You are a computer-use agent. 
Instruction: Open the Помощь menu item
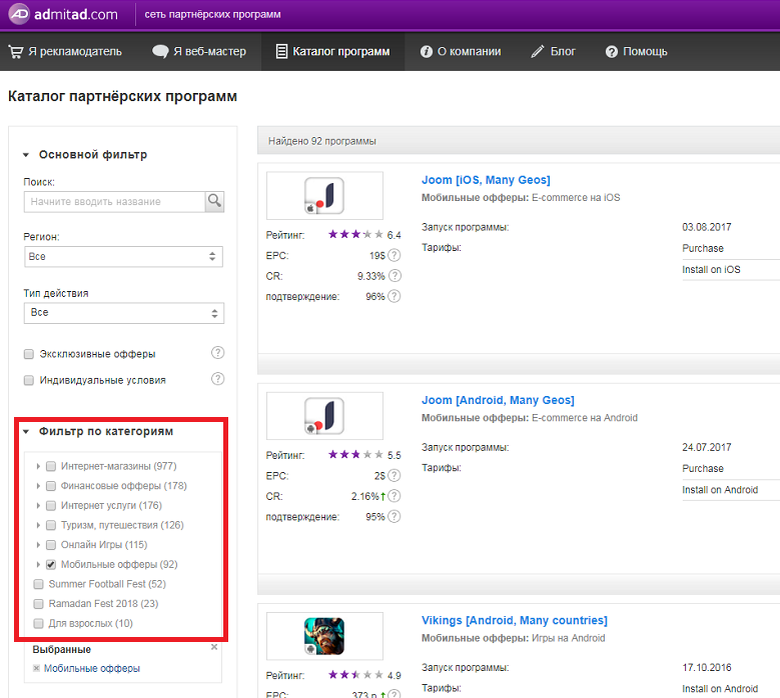point(636,51)
